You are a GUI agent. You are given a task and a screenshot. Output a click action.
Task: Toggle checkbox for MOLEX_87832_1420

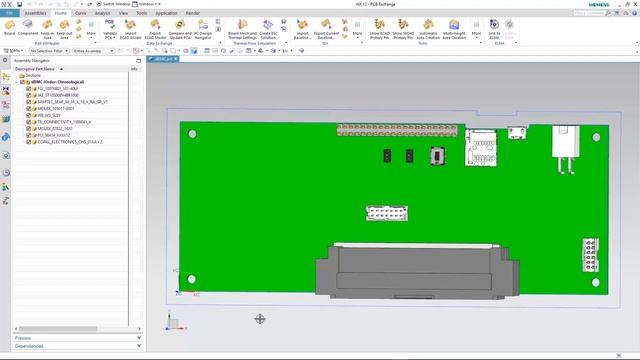point(29,129)
